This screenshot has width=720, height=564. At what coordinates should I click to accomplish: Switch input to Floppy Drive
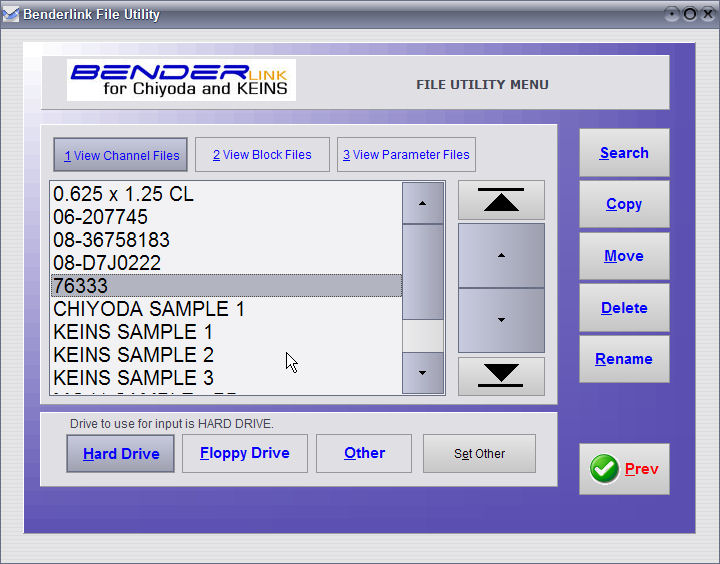(x=245, y=453)
